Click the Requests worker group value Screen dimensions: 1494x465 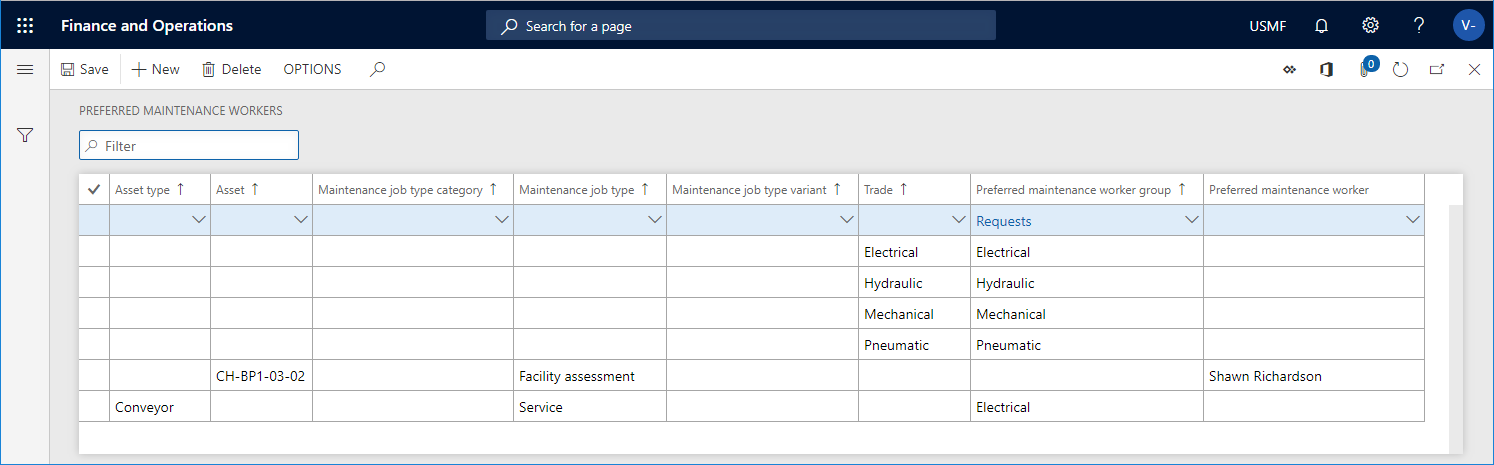click(x=1004, y=221)
